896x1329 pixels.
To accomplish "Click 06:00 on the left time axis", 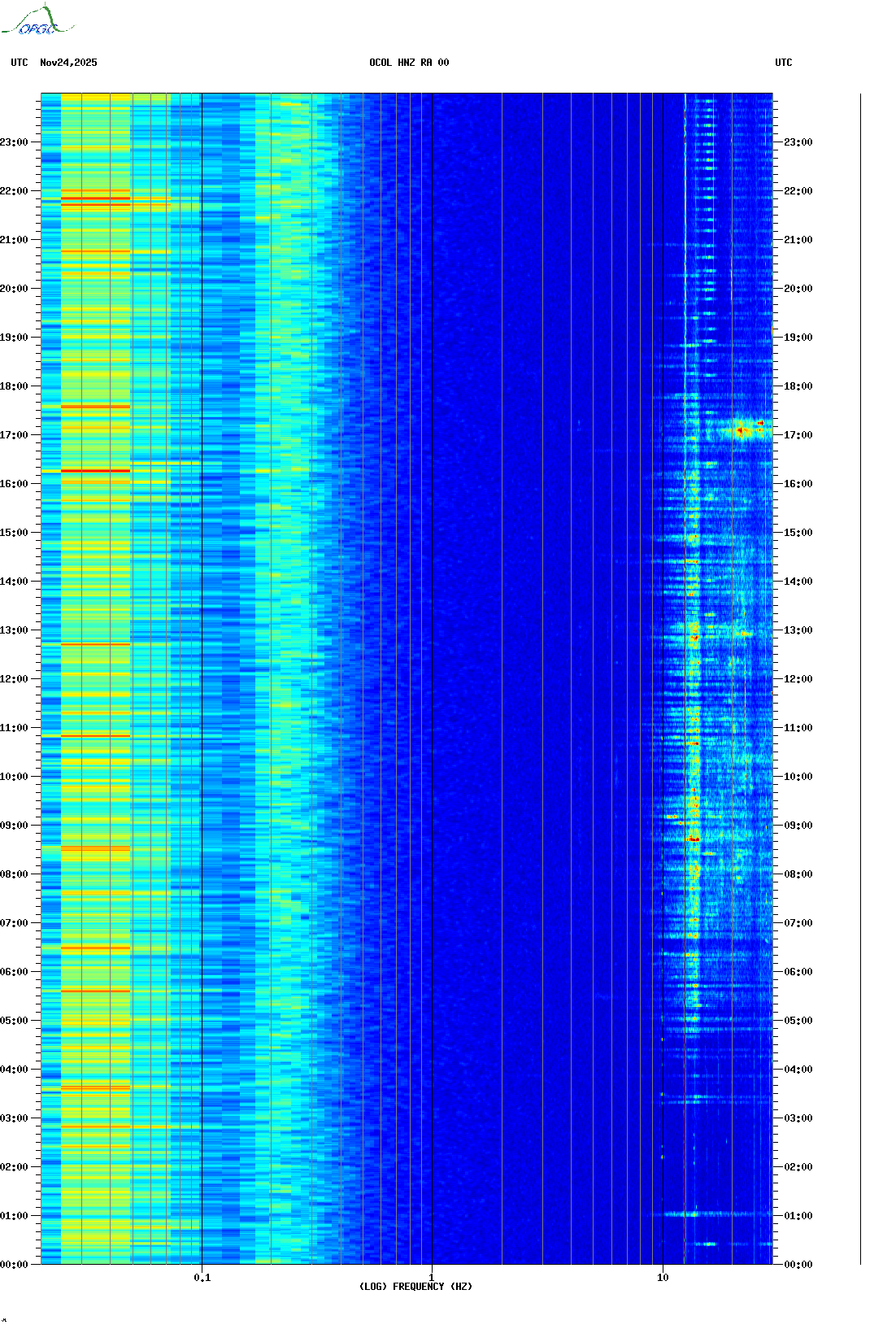I will (14, 972).
